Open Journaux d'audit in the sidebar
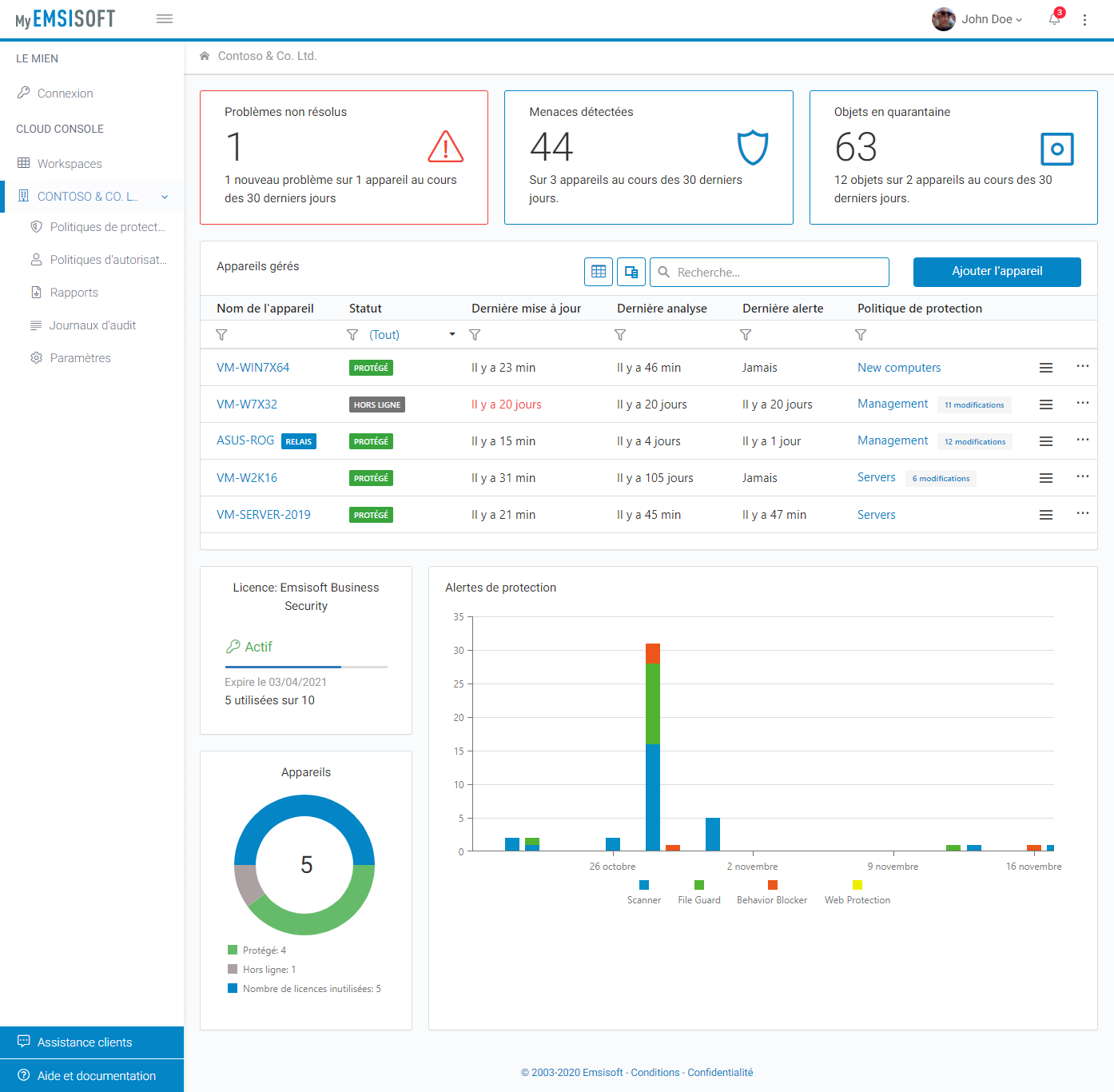This screenshot has width=1114, height=1092. [84, 325]
